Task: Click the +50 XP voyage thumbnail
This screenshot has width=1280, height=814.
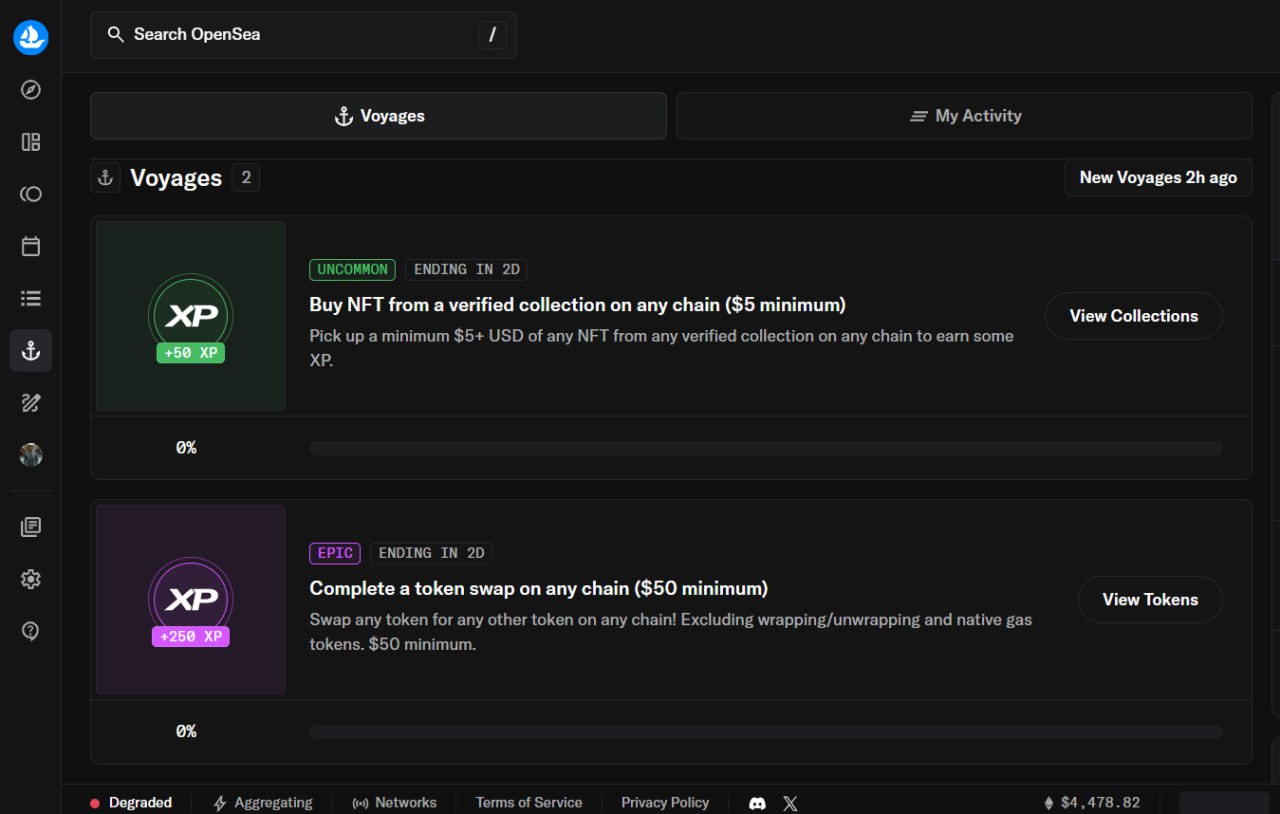Action: click(191, 316)
